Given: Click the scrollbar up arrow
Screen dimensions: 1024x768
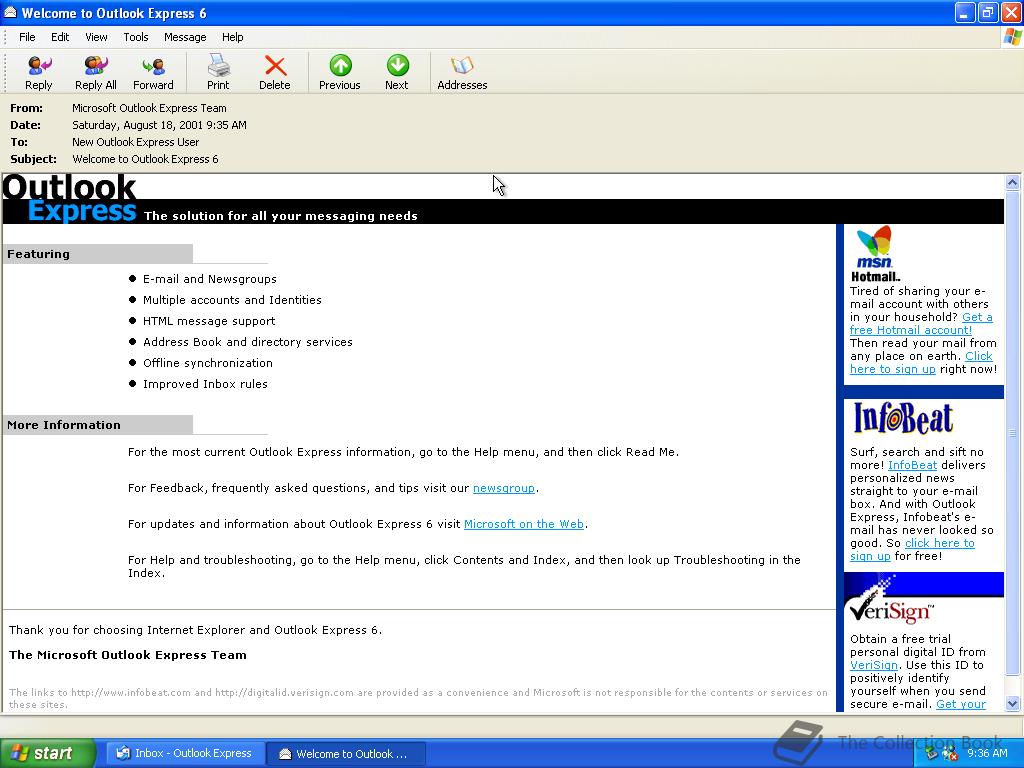Looking at the screenshot, I should tap(1012, 183).
